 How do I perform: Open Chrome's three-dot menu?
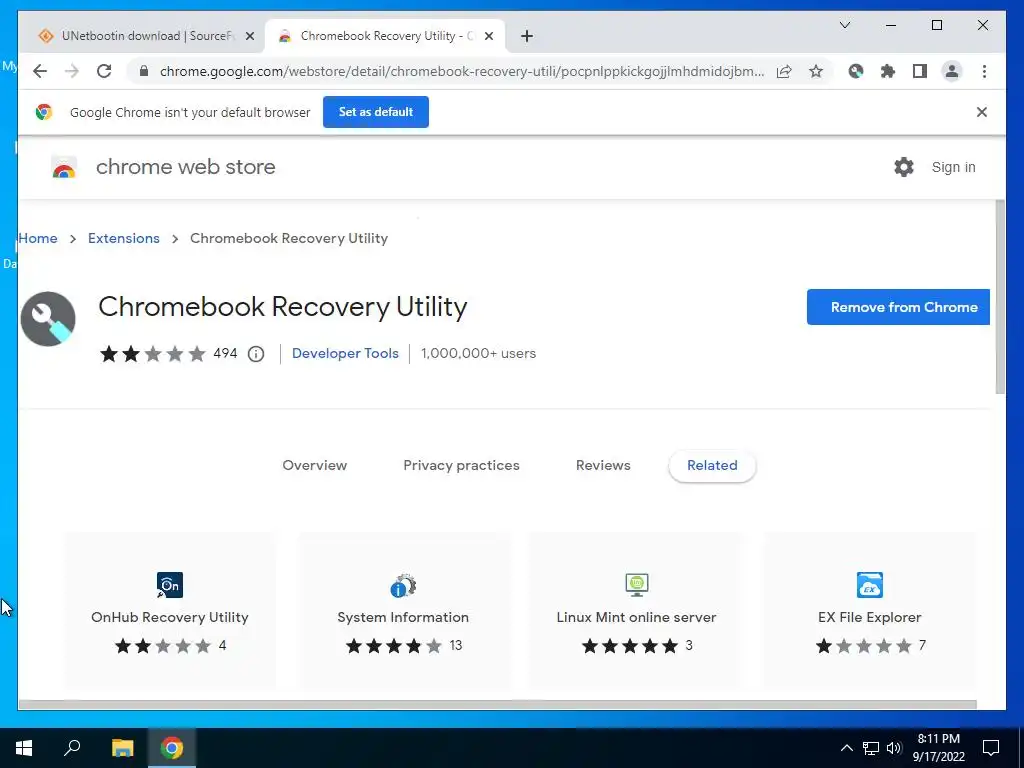click(x=984, y=71)
